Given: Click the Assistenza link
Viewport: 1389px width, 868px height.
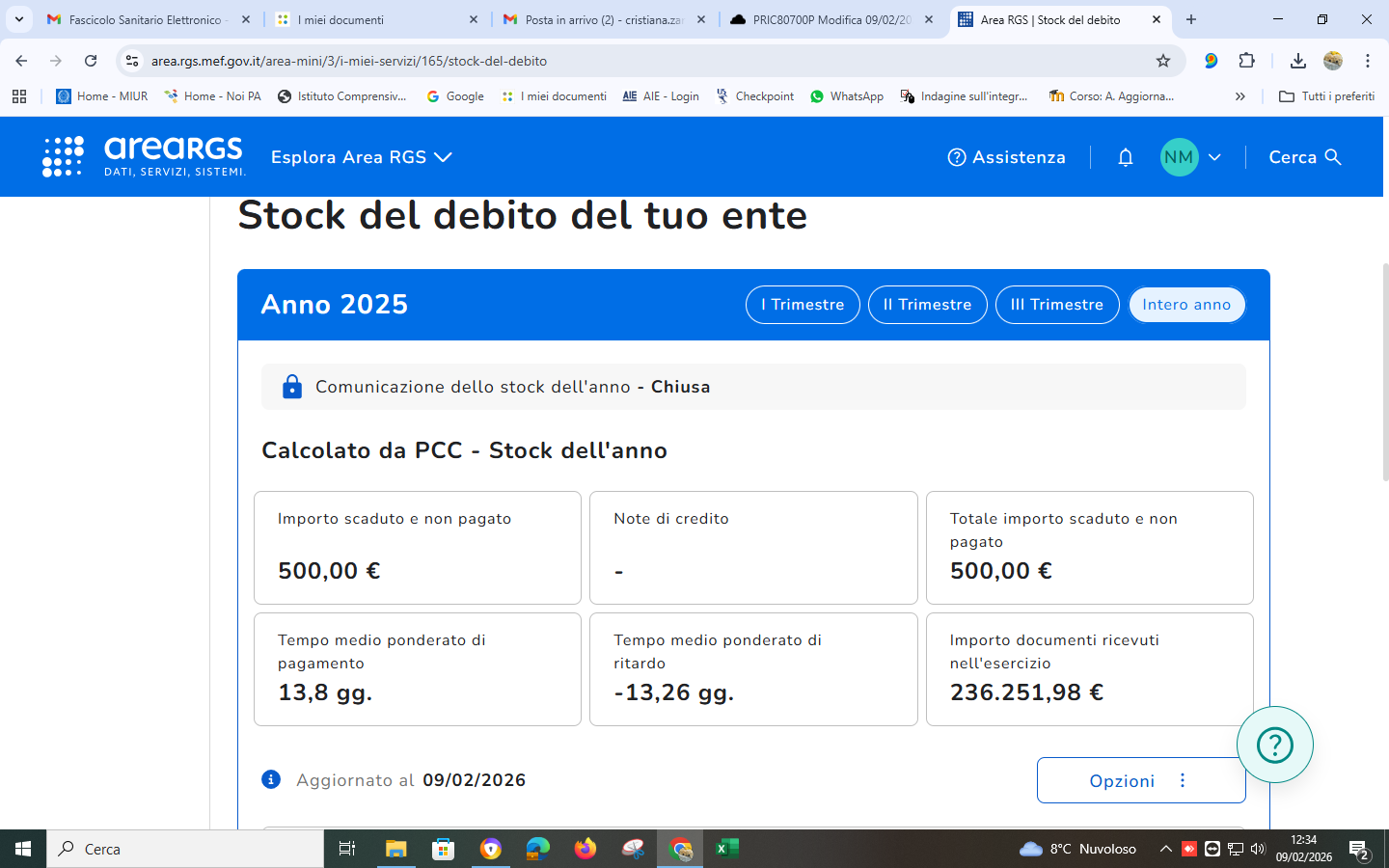Looking at the screenshot, I should [x=1007, y=157].
